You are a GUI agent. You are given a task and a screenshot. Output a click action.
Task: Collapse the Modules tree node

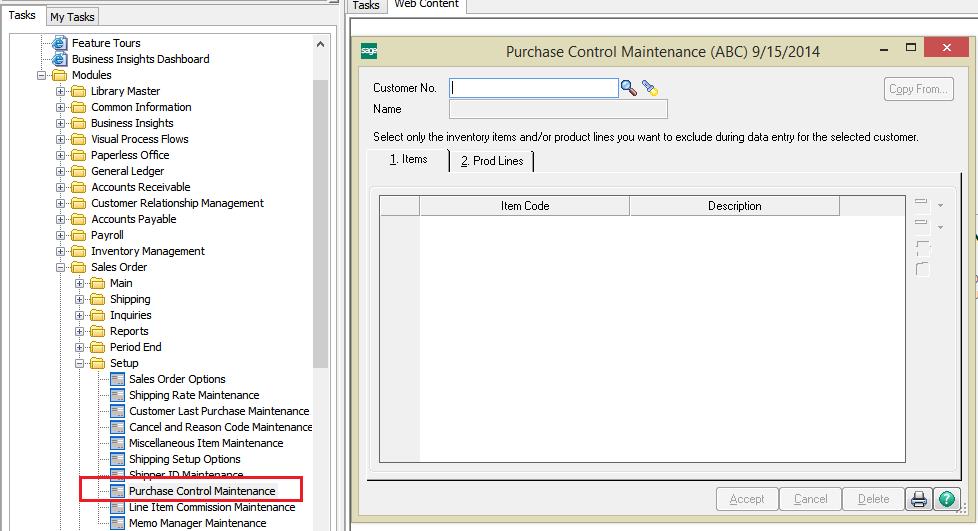pyautogui.click(x=41, y=76)
